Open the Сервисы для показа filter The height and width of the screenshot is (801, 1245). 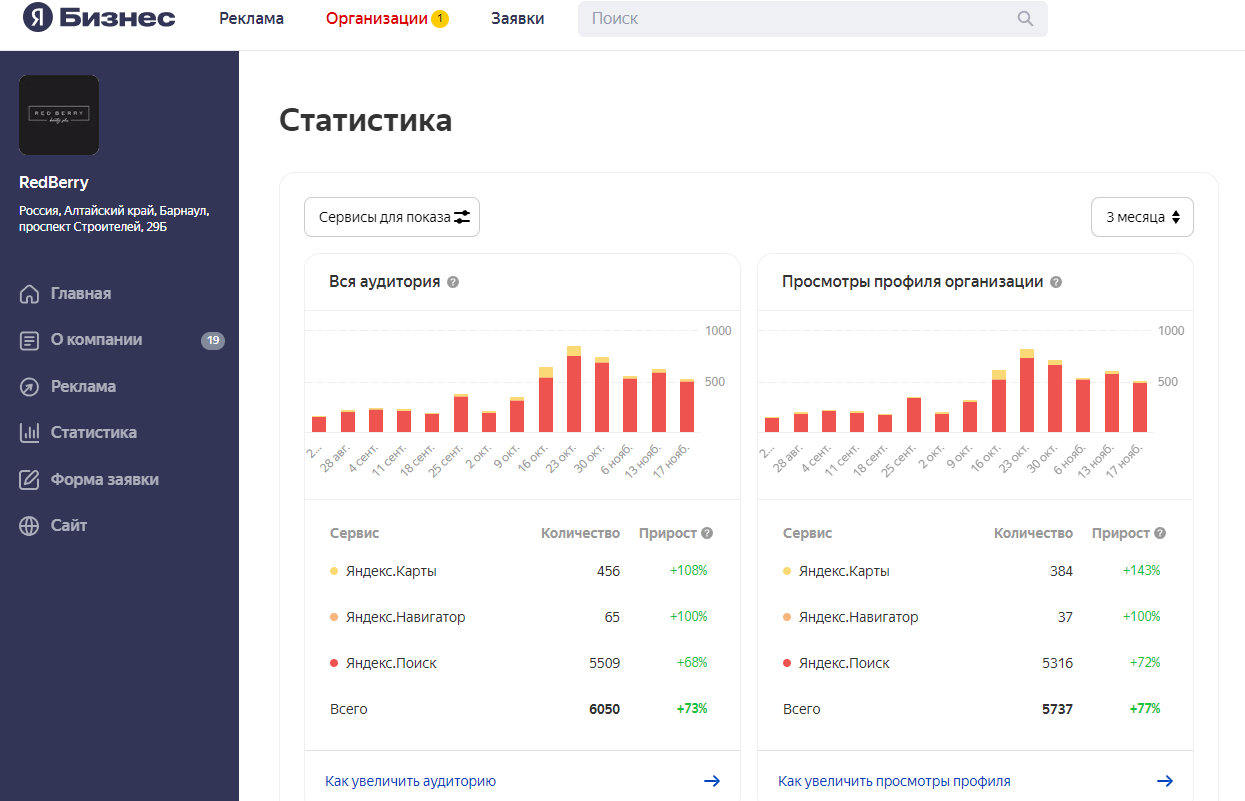point(392,217)
